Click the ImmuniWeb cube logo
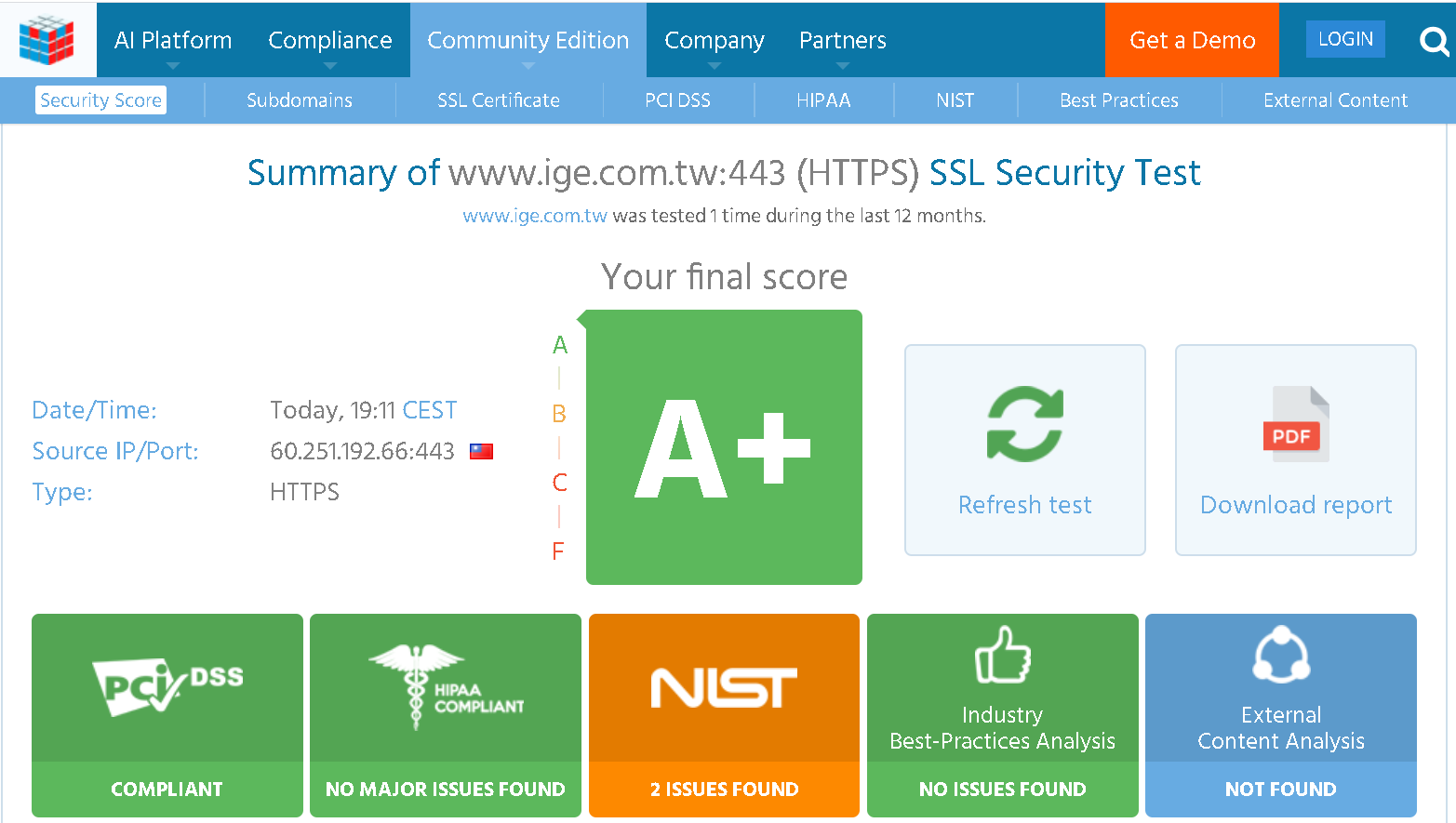 coord(47,40)
